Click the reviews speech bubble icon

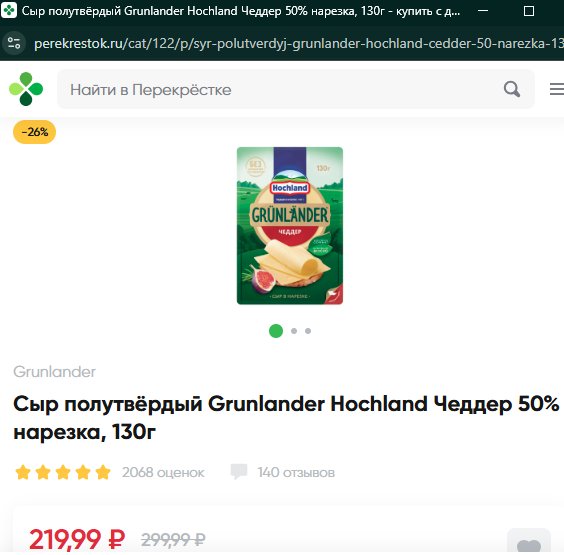pyautogui.click(x=239, y=472)
